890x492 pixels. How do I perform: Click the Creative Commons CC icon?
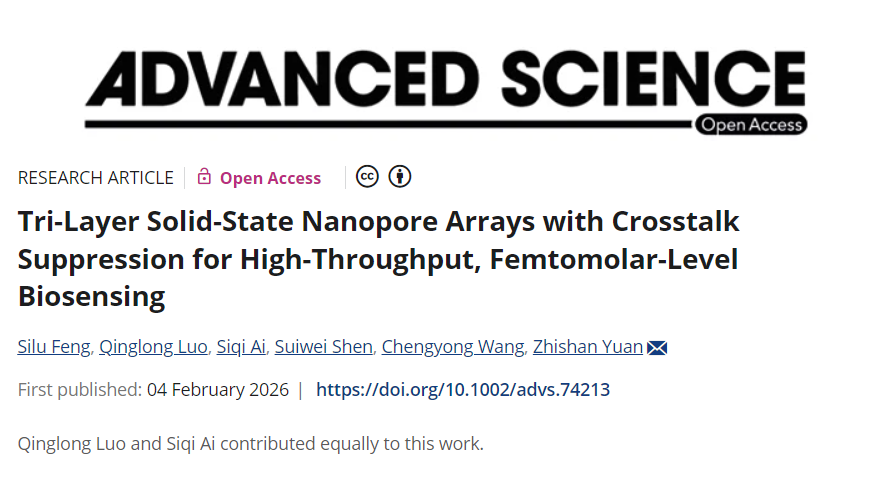(x=367, y=177)
